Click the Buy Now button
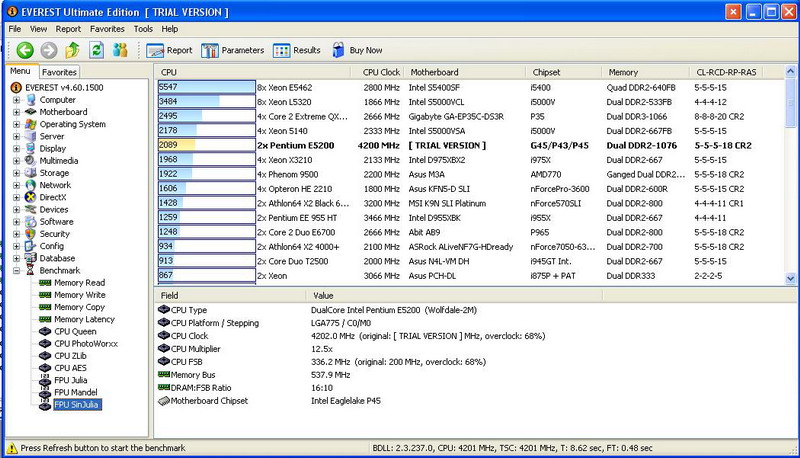 tap(357, 50)
